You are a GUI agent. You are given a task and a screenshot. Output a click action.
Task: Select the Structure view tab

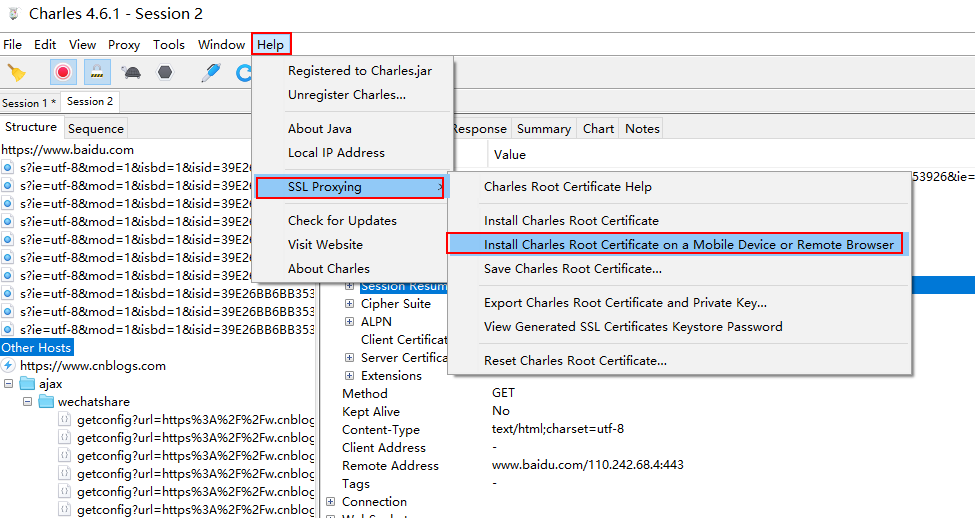point(31,127)
